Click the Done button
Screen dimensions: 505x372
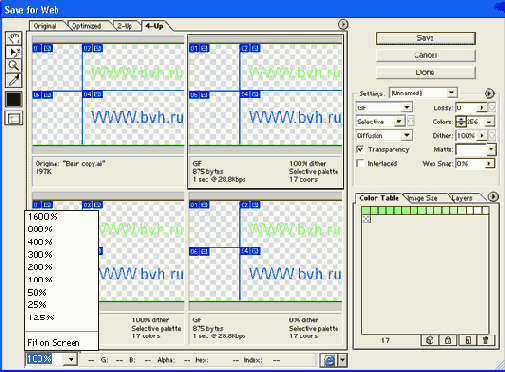tap(426, 72)
